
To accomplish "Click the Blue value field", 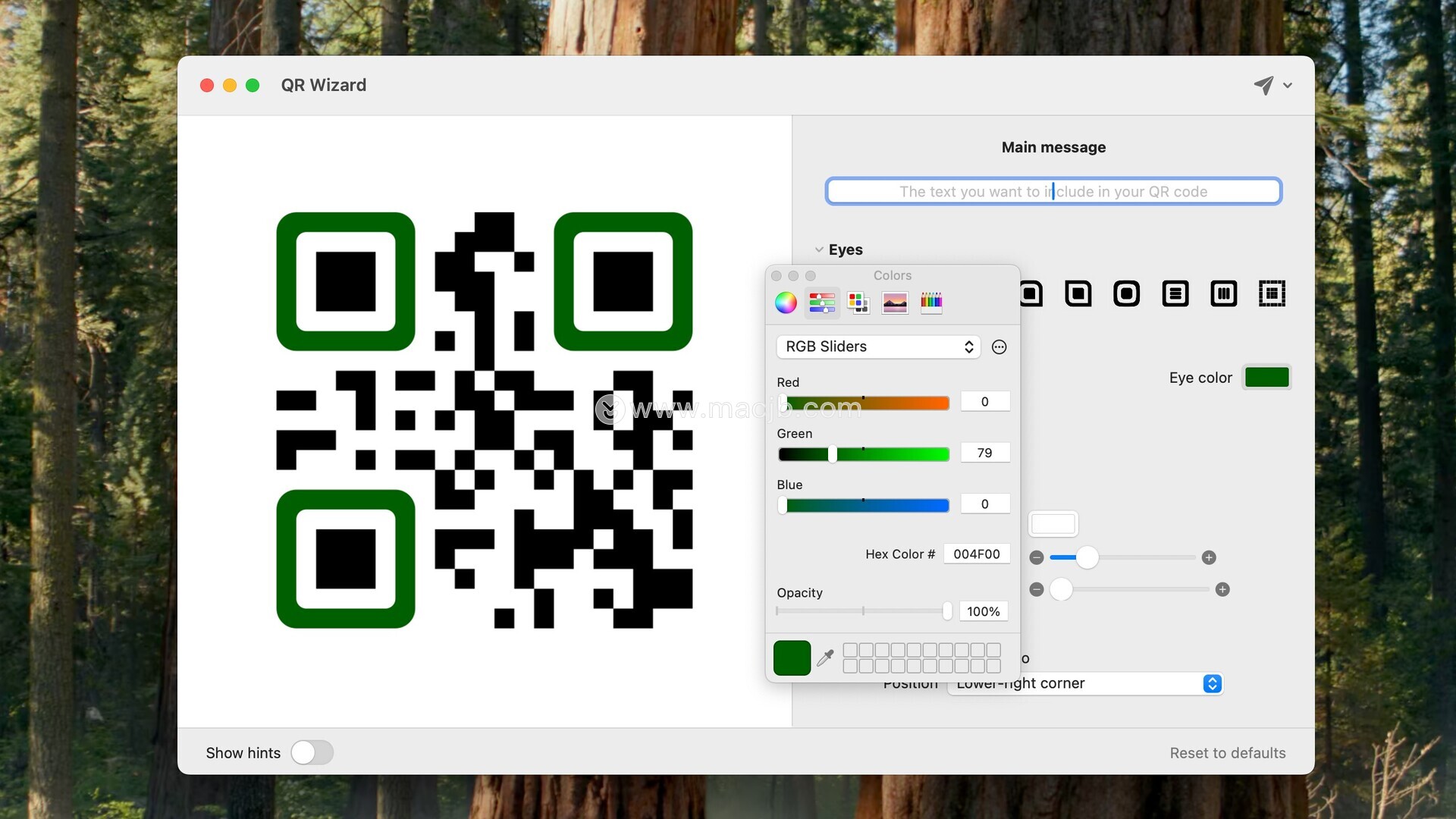I will pos(985,504).
